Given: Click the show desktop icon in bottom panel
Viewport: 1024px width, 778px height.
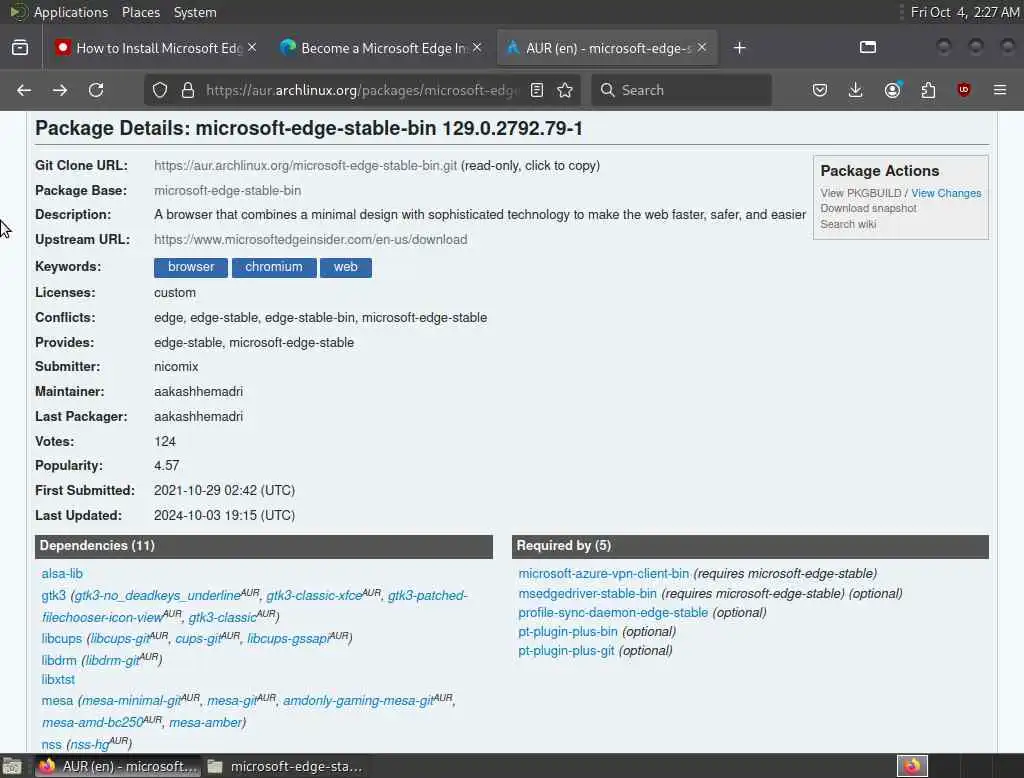Looking at the screenshot, I should pos(12,766).
